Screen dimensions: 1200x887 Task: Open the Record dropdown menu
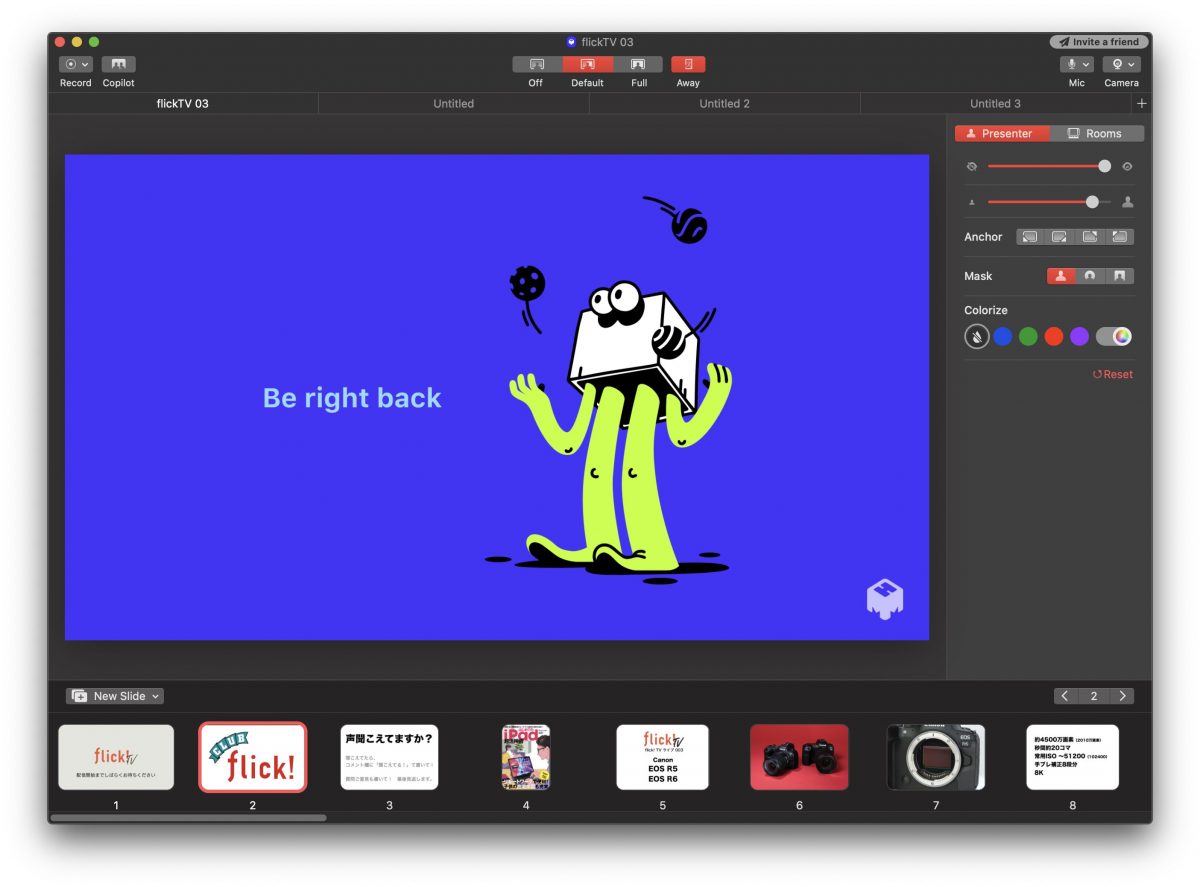(76, 65)
